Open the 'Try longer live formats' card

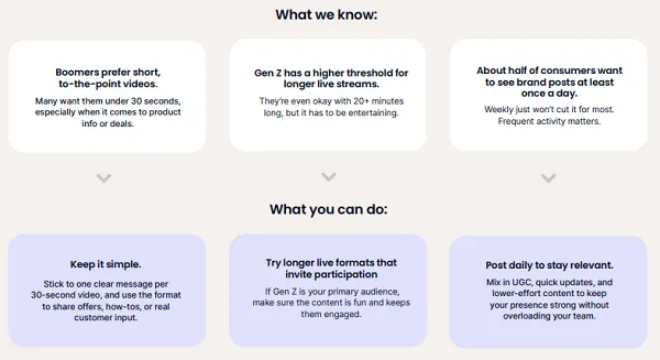[x=328, y=290]
